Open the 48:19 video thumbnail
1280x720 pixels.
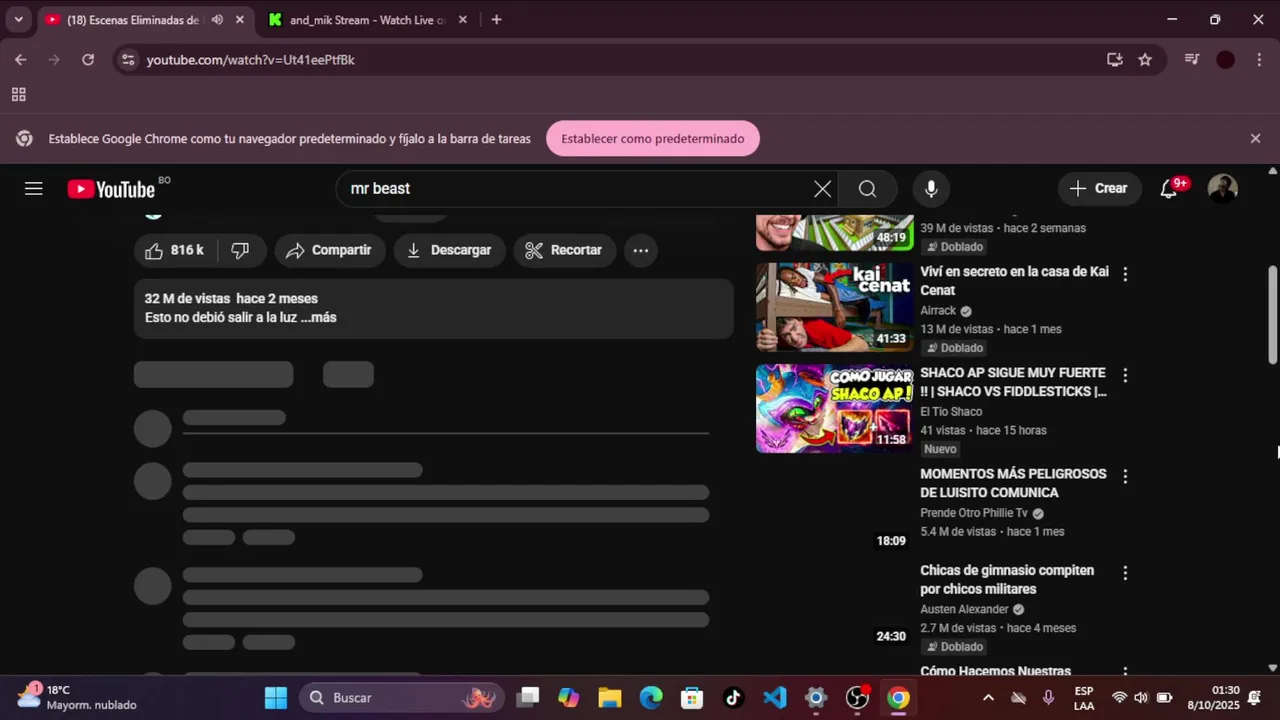[x=834, y=232]
